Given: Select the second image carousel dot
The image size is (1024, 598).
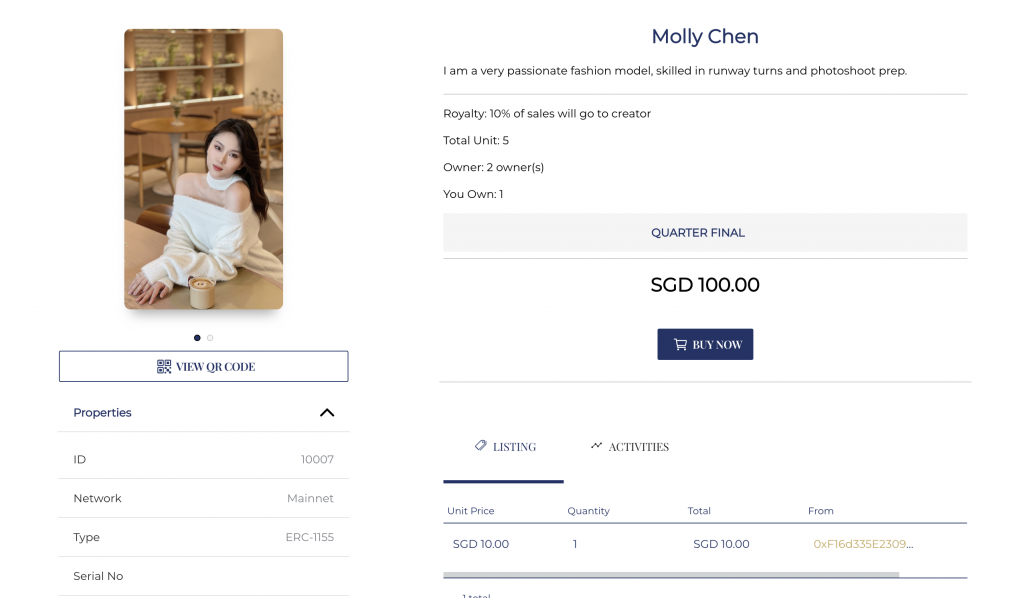Looking at the screenshot, I should coord(210,338).
